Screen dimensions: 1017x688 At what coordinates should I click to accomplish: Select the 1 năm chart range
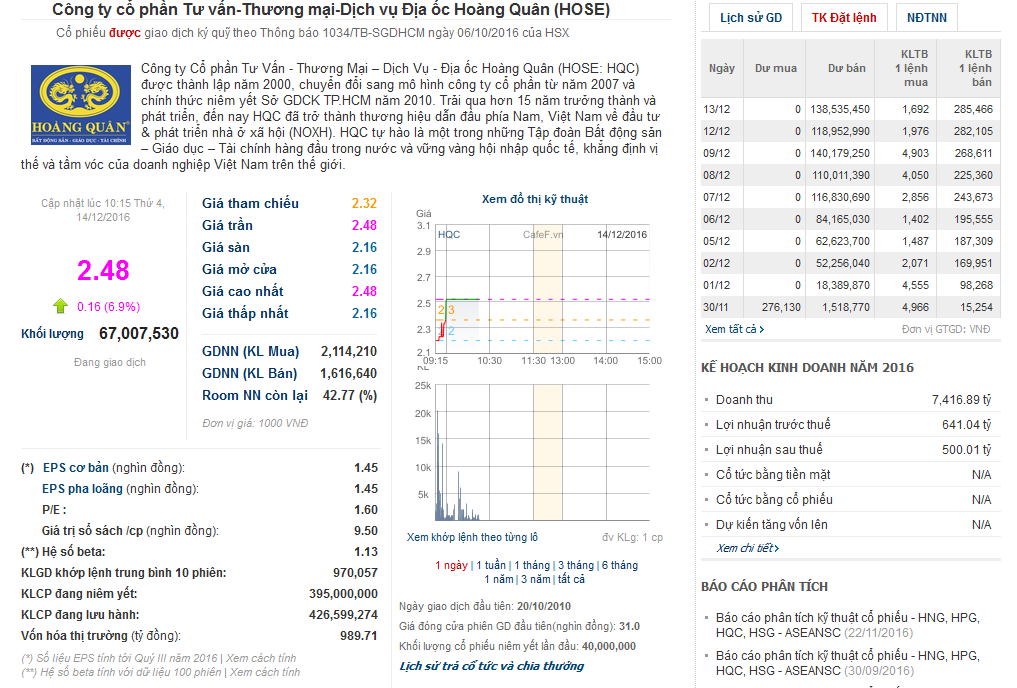click(x=499, y=579)
